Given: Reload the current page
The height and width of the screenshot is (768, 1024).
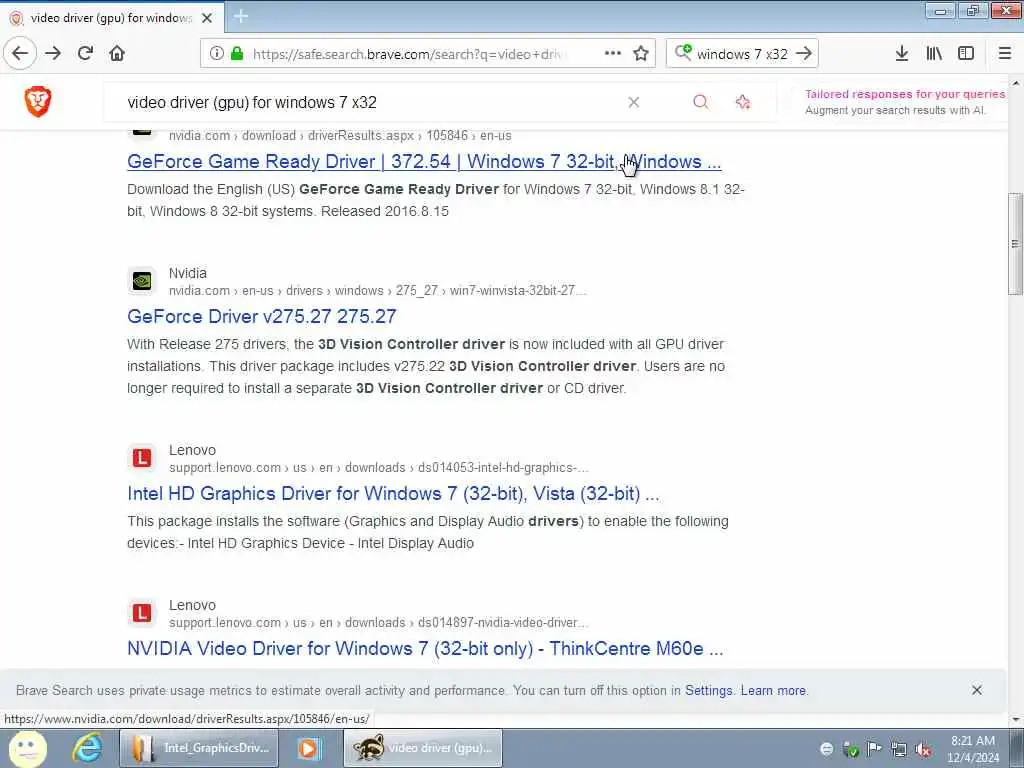Looking at the screenshot, I should (85, 54).
